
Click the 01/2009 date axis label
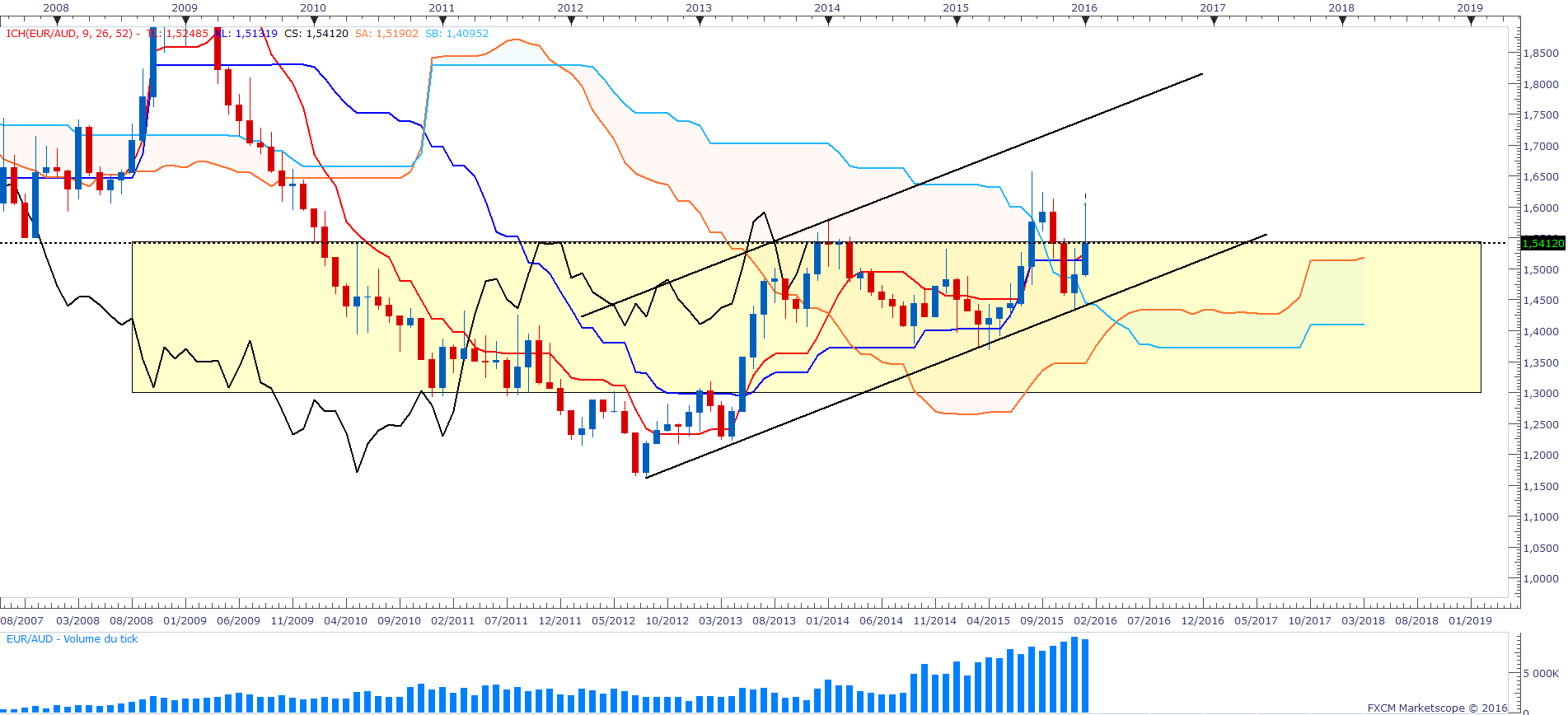click(185, 620)
